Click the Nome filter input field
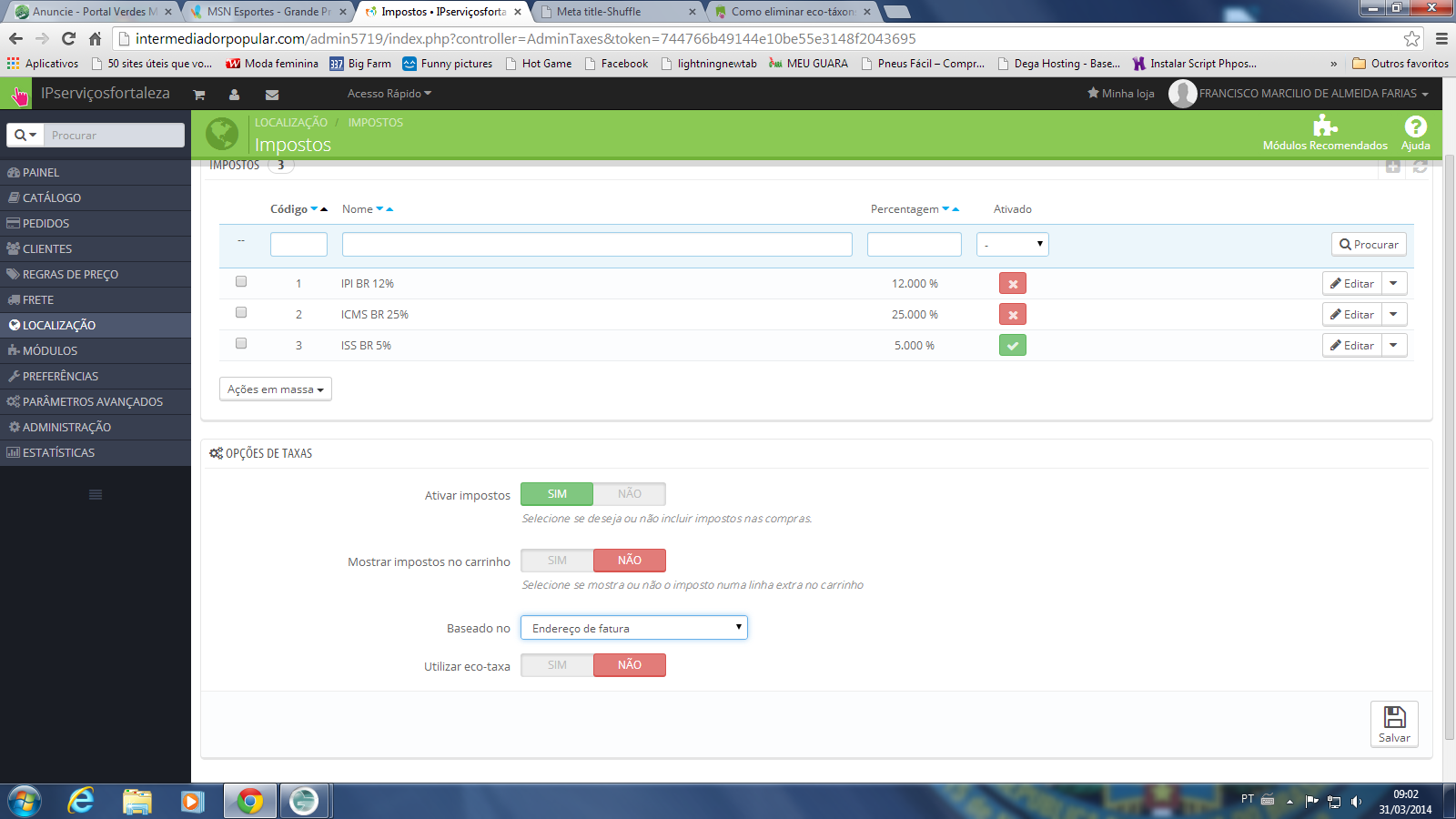Viewport: 1456px width, 819px height. click(x=597, y=244)
